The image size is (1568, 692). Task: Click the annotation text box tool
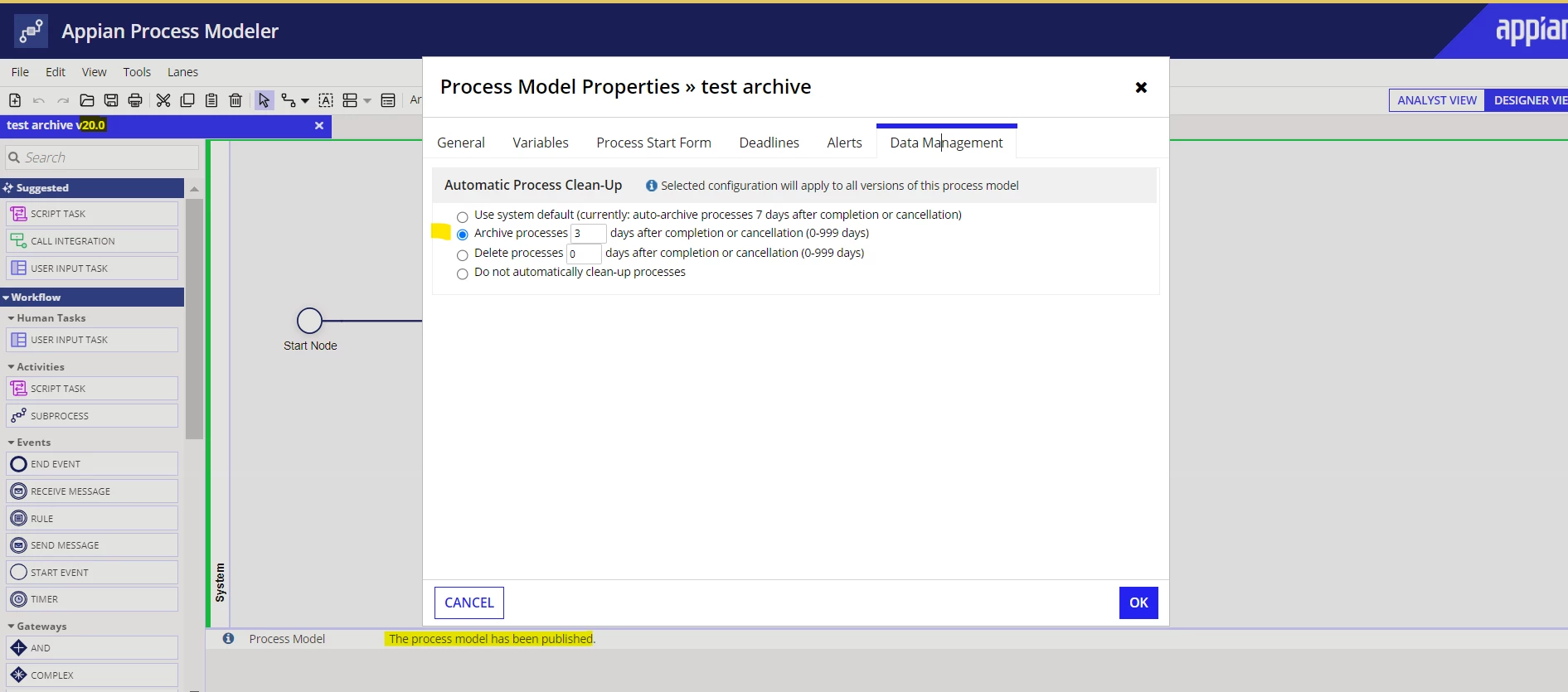(x=326, y=100)
